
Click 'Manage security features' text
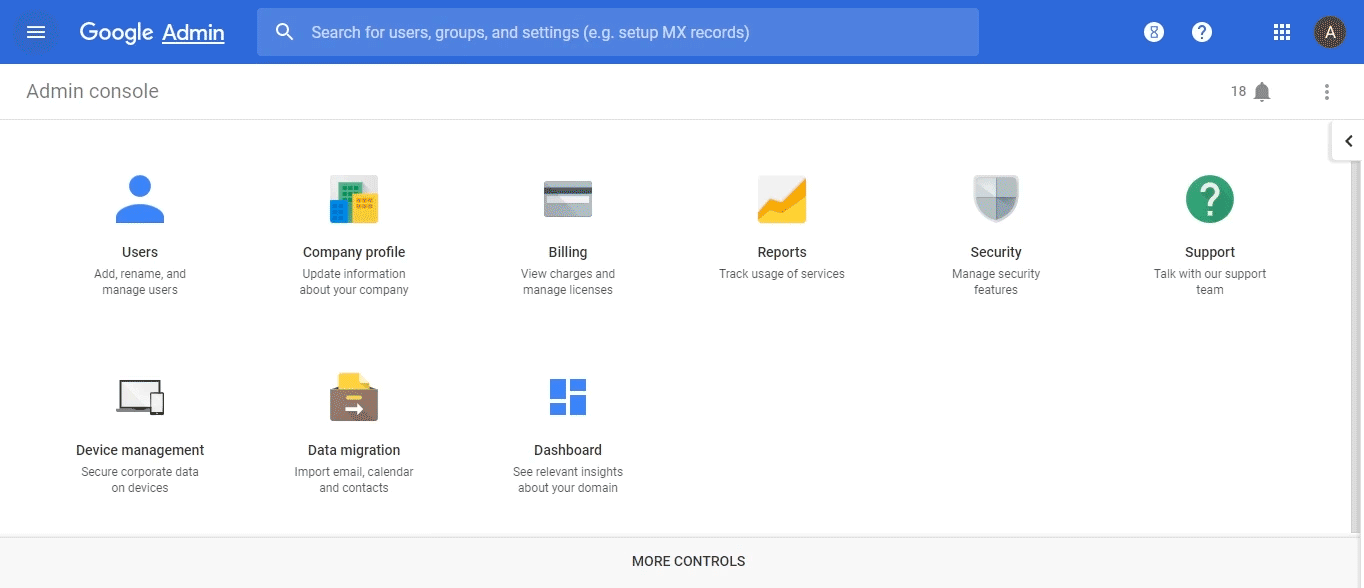[x=996, y=282]
